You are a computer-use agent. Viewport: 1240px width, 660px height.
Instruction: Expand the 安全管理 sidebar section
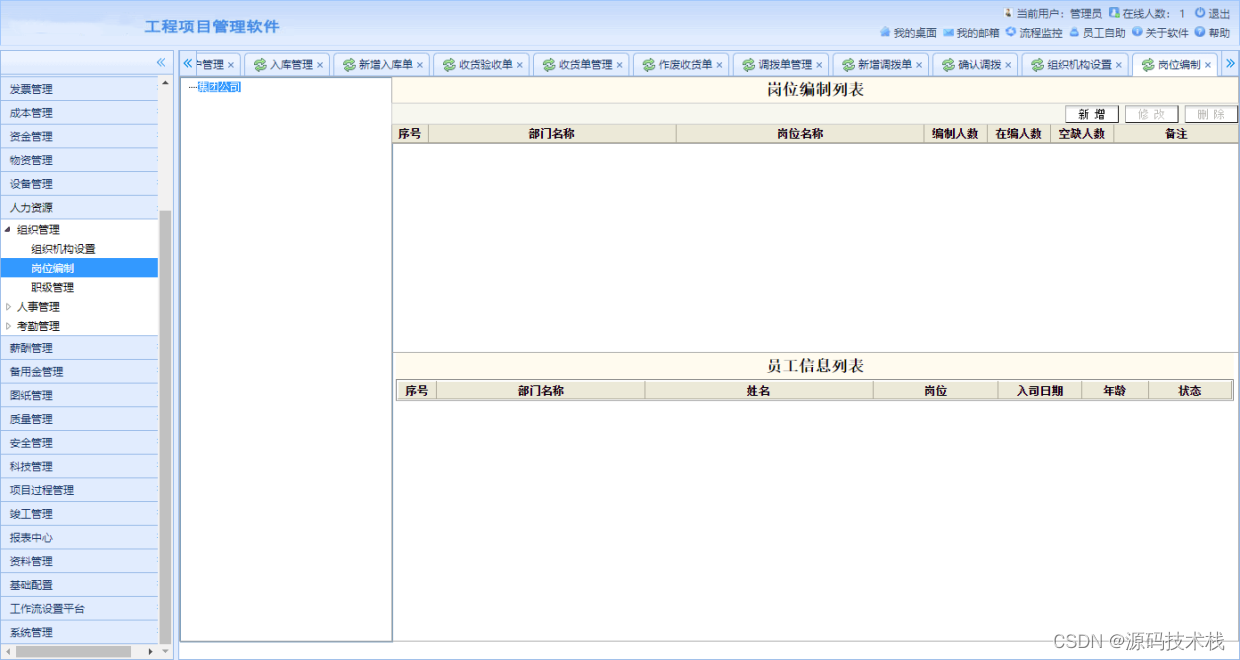(79, 443)
